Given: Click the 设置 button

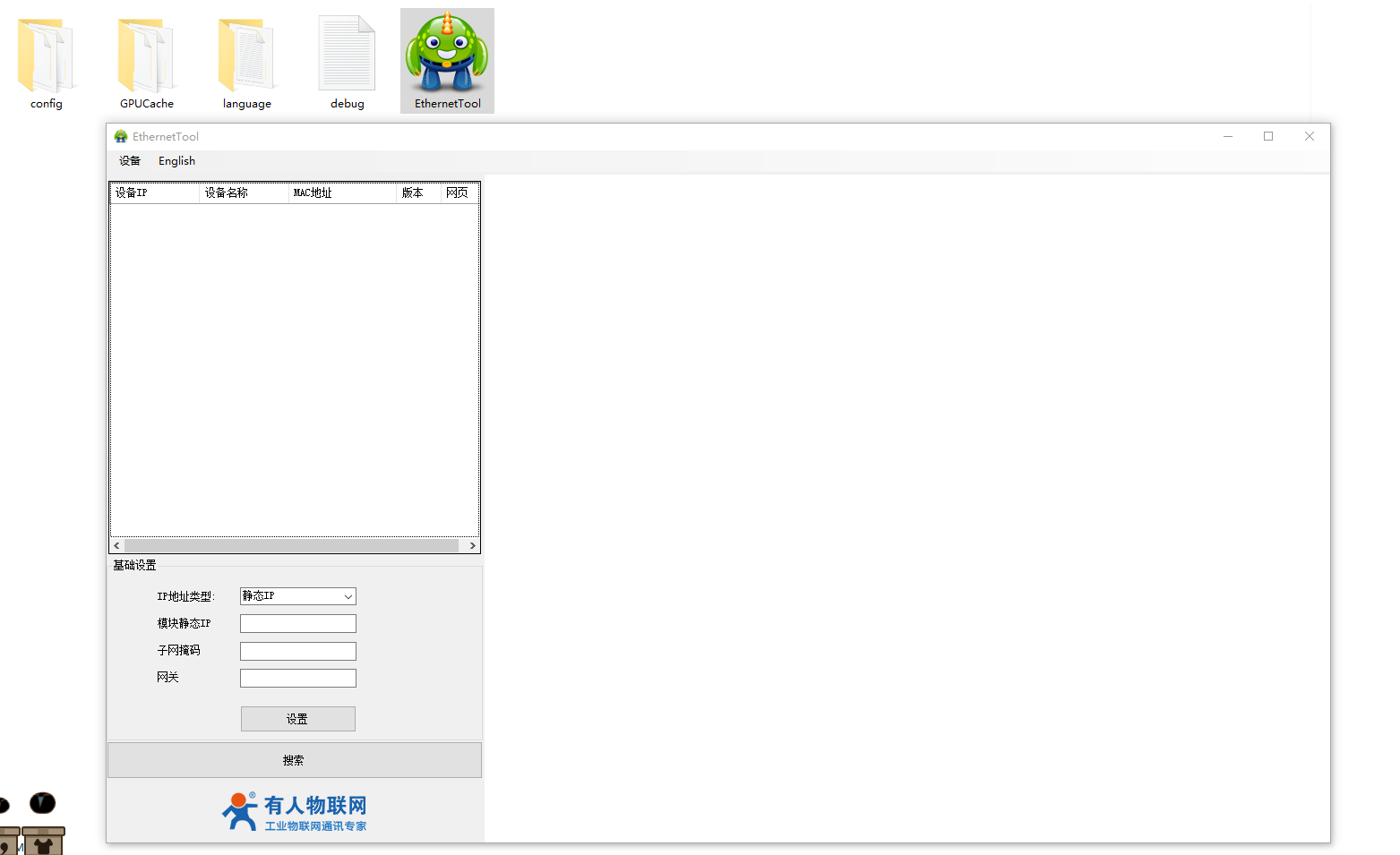Looking at the screenshot, I should coord(297,719).
